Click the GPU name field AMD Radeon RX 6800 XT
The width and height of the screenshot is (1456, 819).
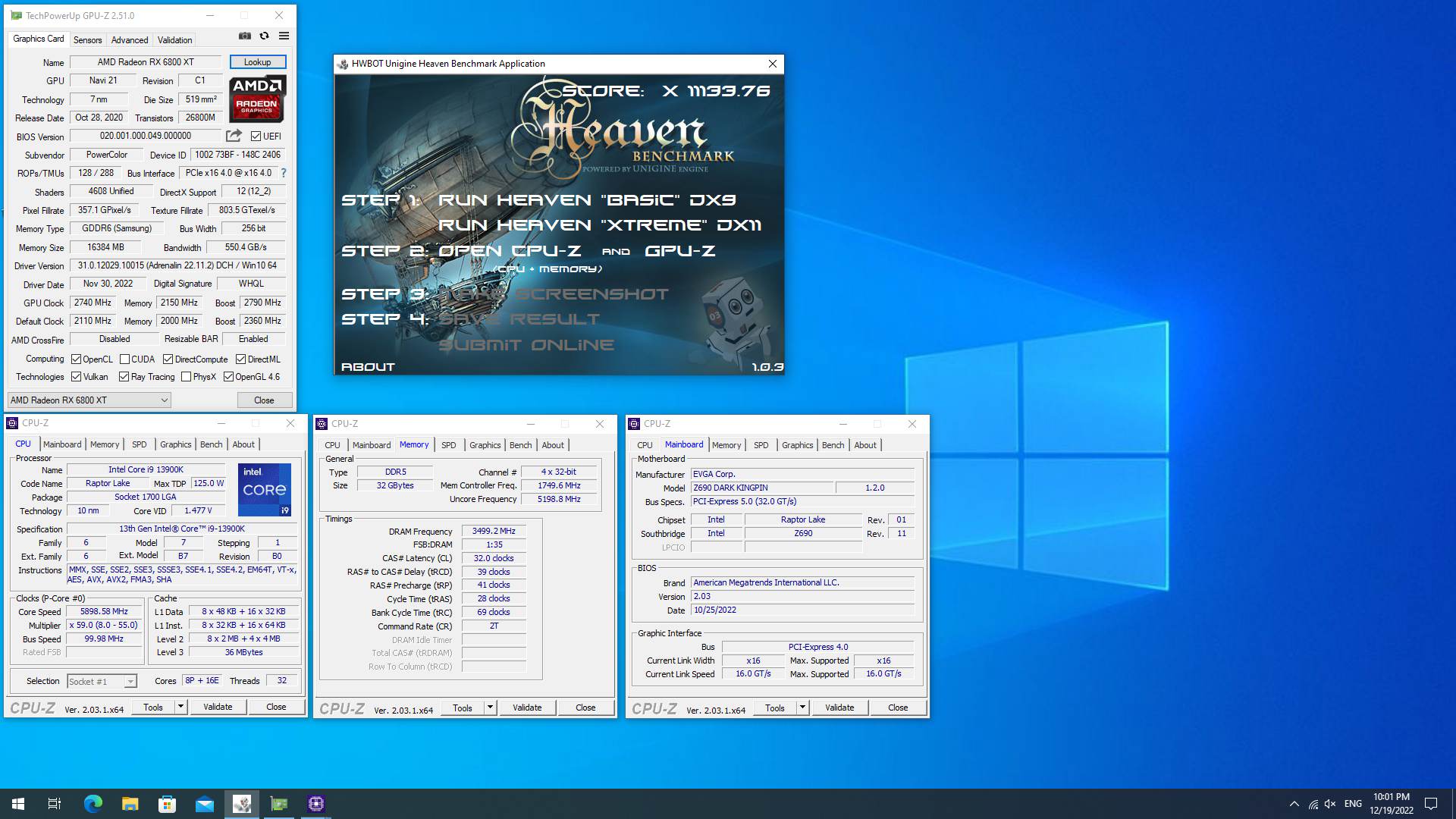pos(146,62)
